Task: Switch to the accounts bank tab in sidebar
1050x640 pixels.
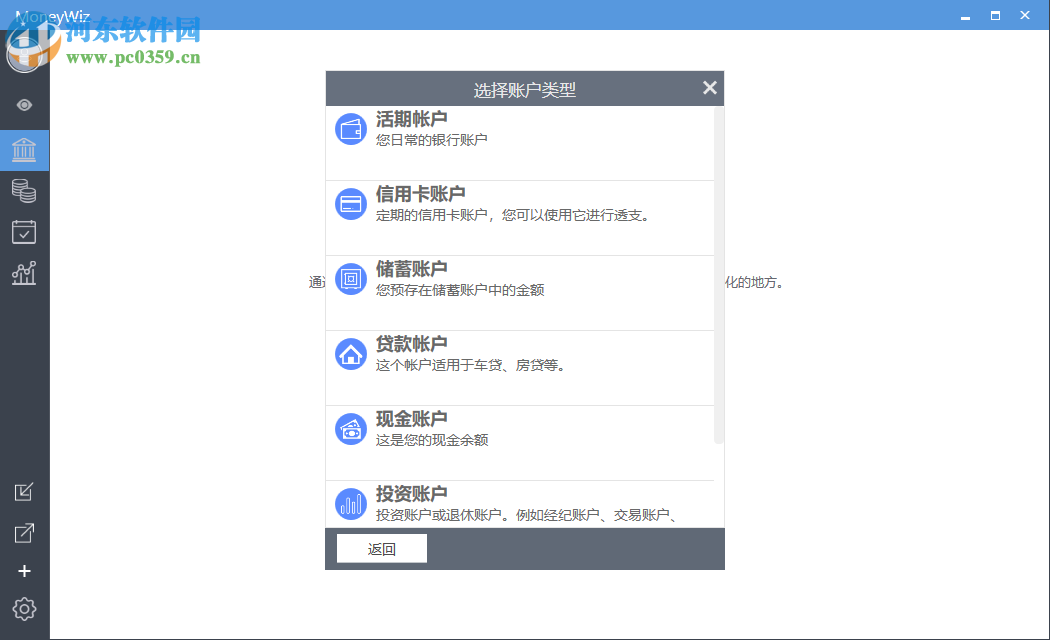Action: 24,150
